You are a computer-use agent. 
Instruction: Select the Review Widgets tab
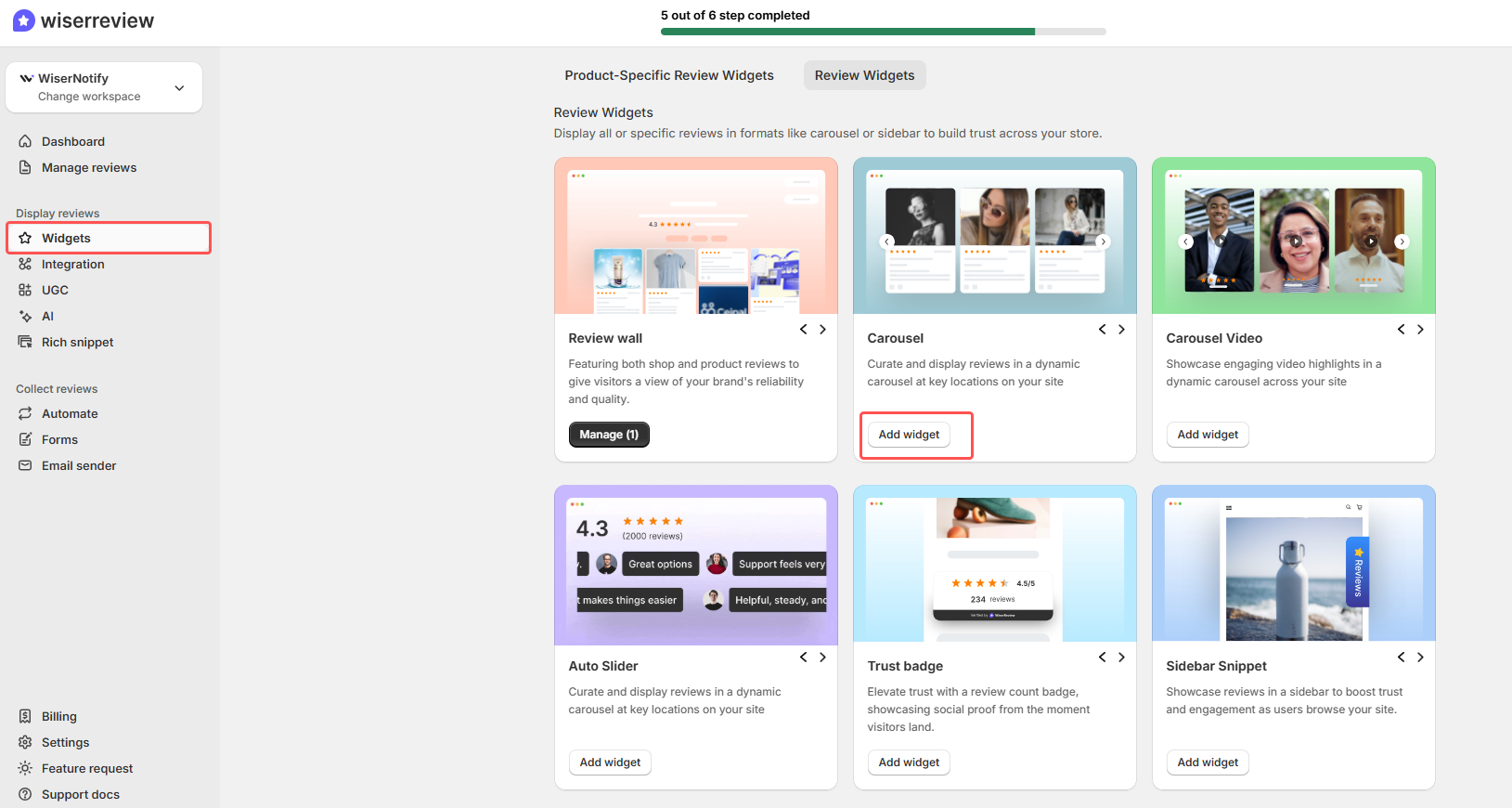point(865,75)
